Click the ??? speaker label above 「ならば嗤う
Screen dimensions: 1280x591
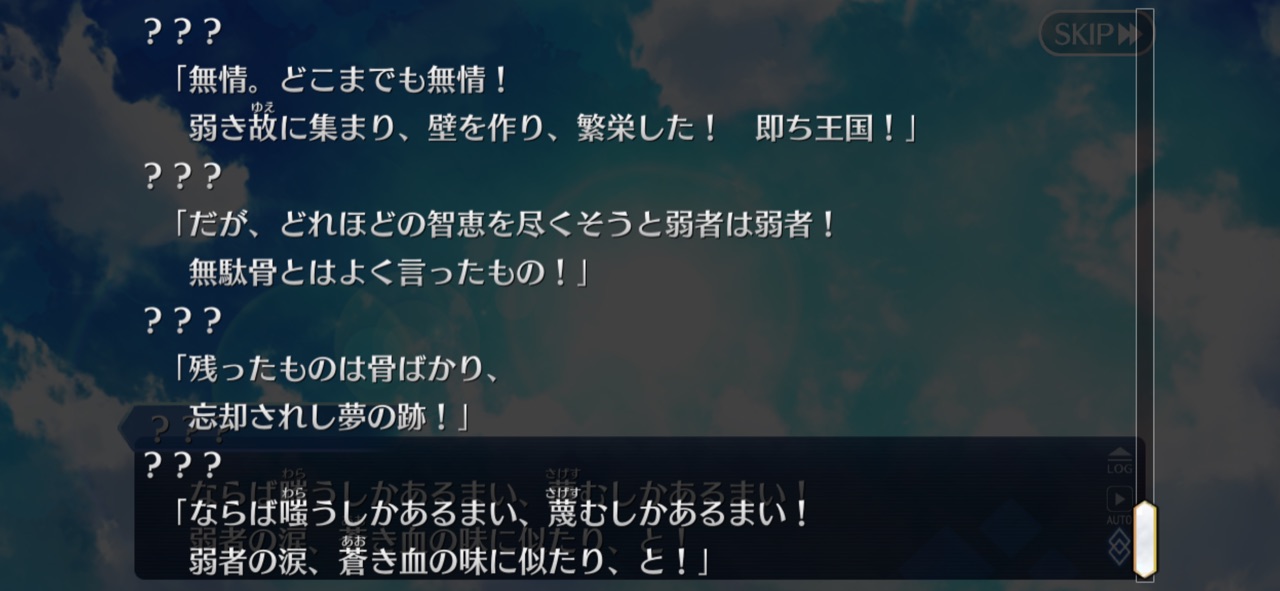coord(182,465)
